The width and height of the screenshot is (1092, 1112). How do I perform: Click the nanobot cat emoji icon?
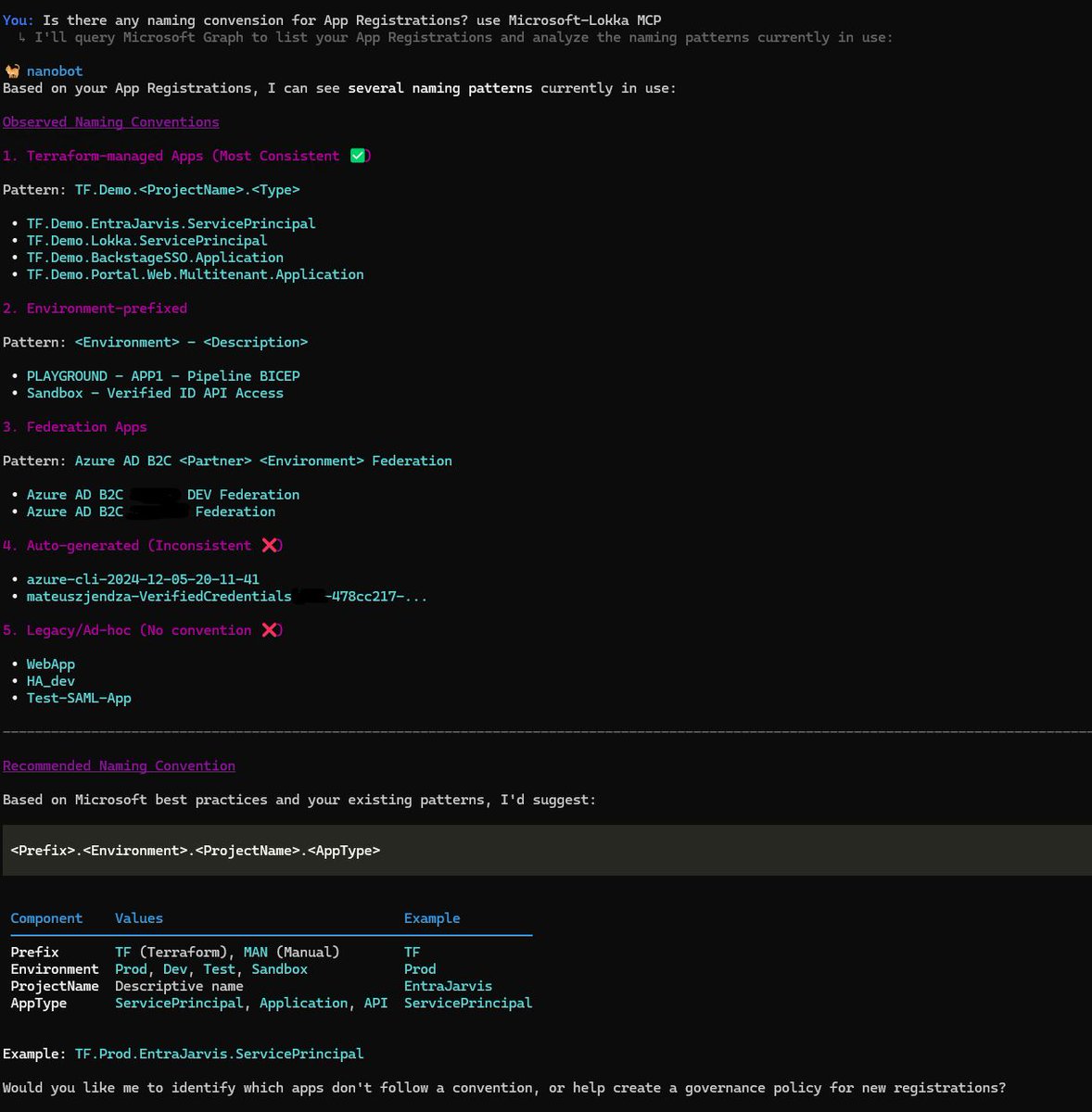coord(12,71)
